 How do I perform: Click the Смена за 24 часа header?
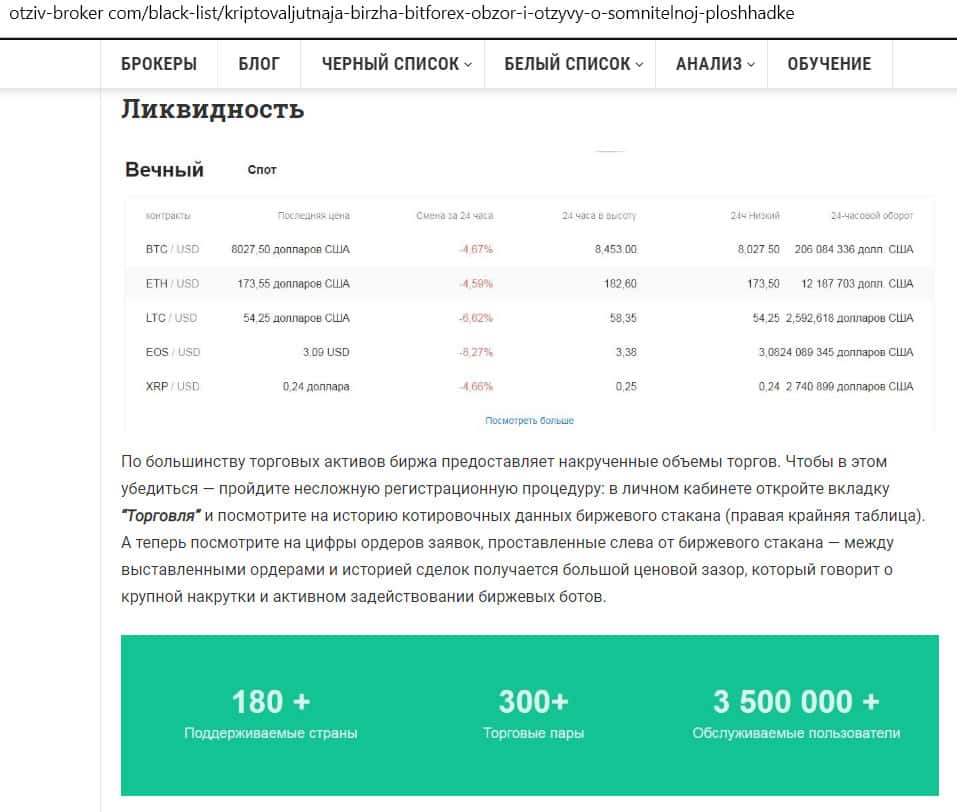point(454,216)
